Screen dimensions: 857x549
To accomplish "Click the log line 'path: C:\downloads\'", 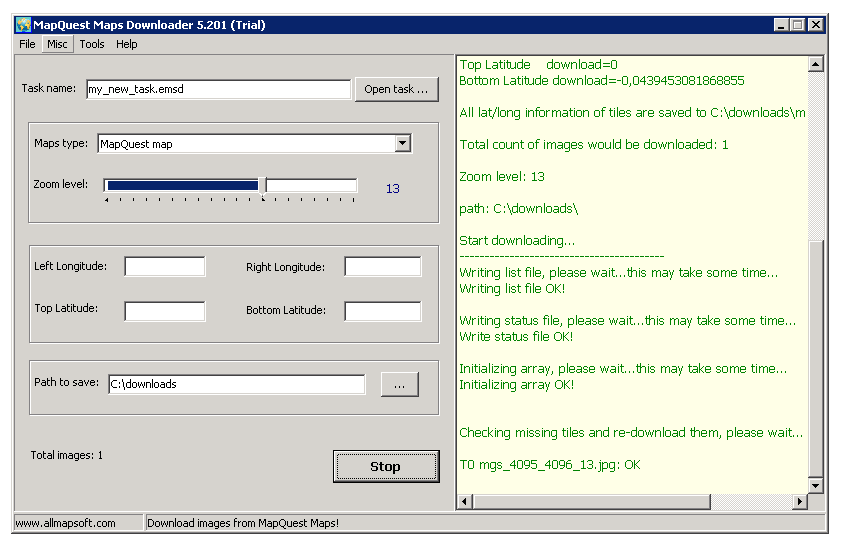I will pos(519,209).
